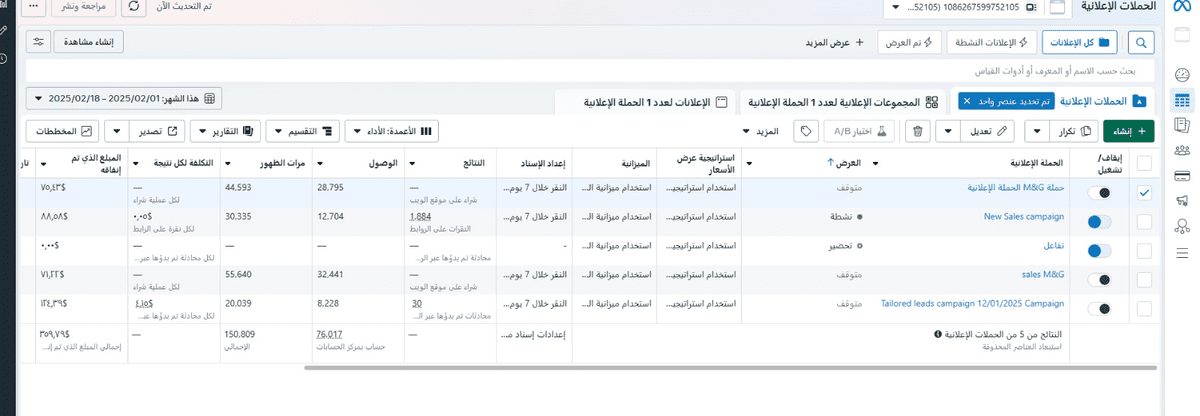Open the billing card icon in sidebar
1200x416 pixels.
[1182, 175]
